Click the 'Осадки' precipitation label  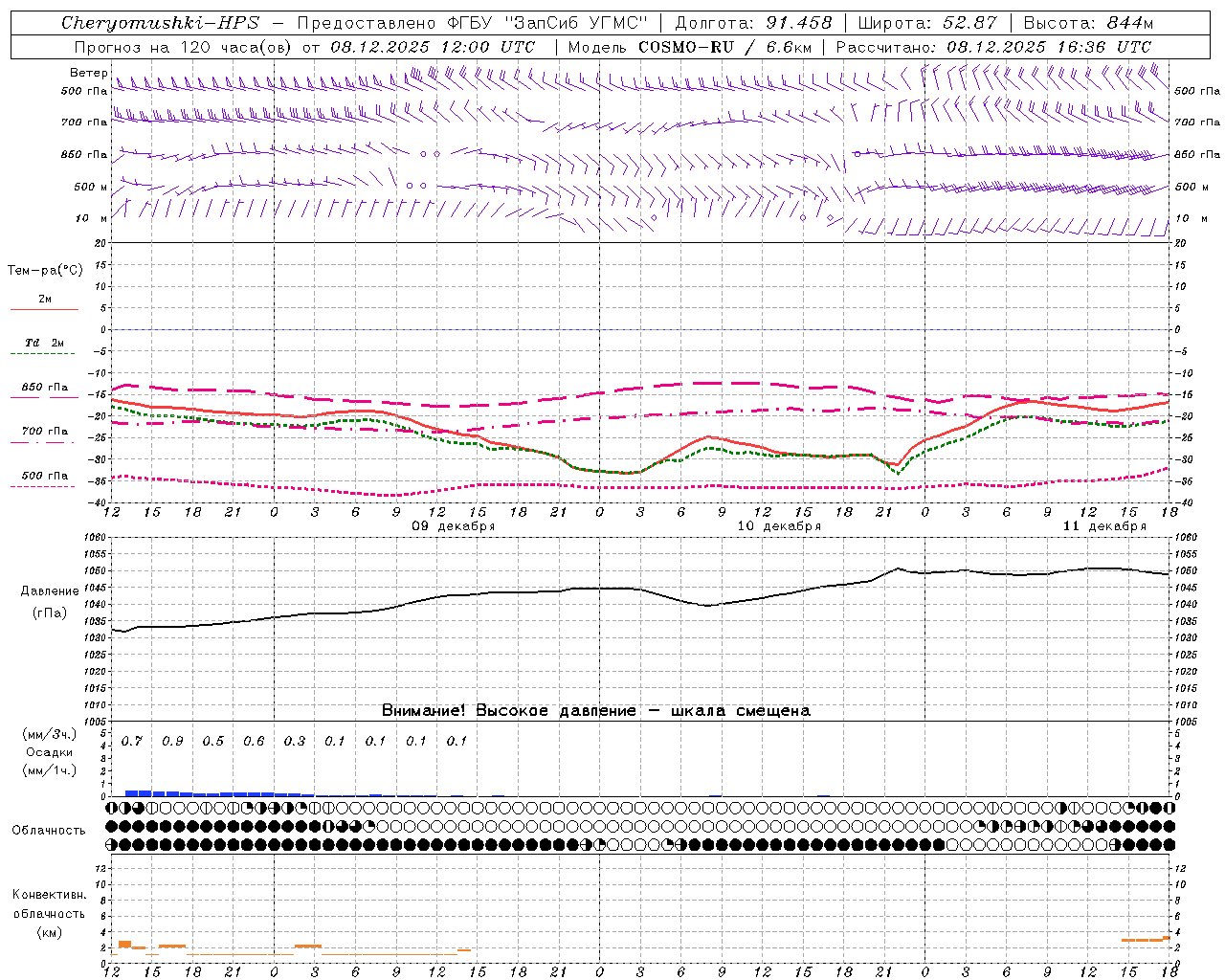[x=50, y=752]
